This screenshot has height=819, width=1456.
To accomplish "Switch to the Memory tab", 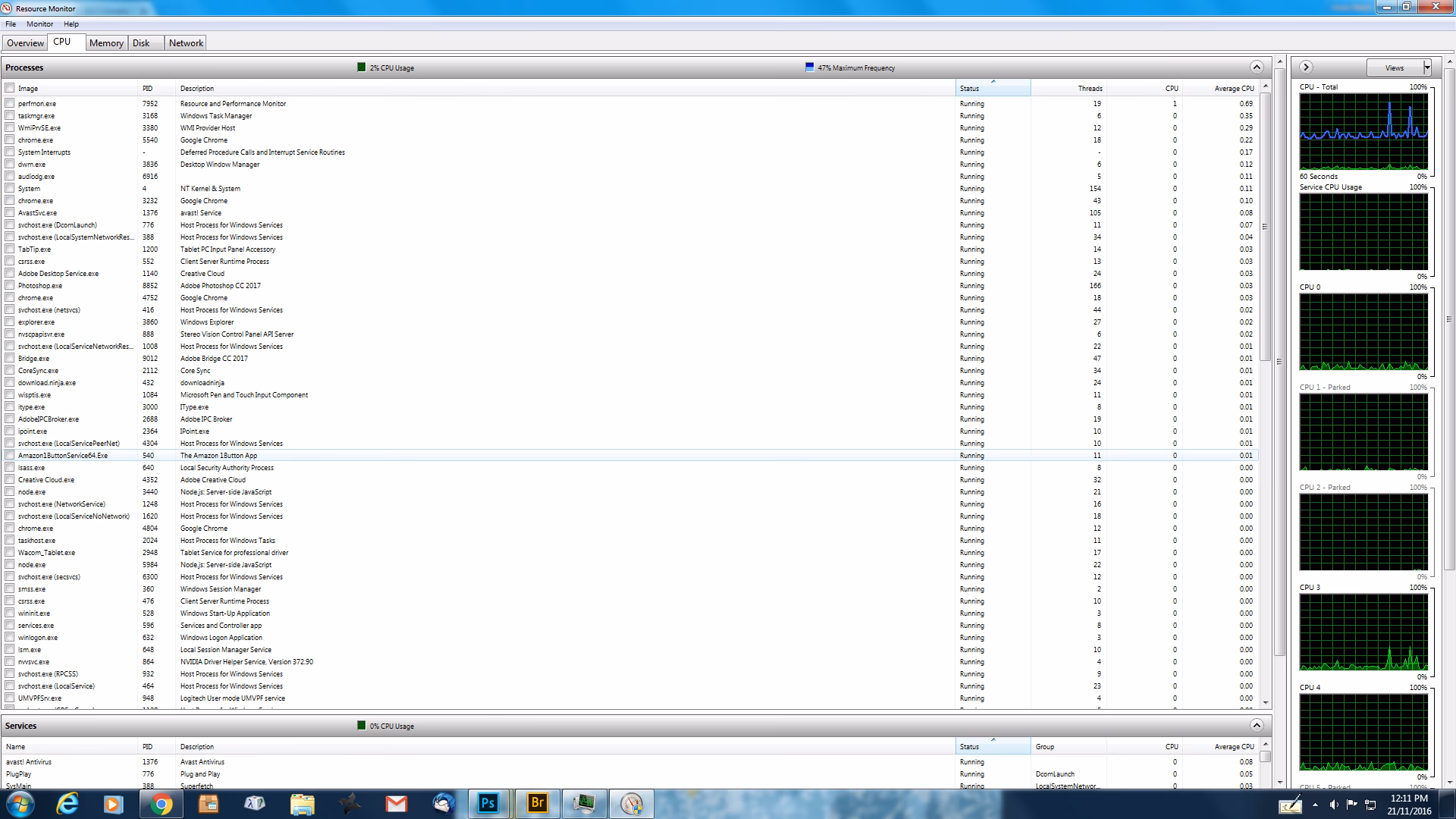I will pyautogui.click(x=106, y=43).
